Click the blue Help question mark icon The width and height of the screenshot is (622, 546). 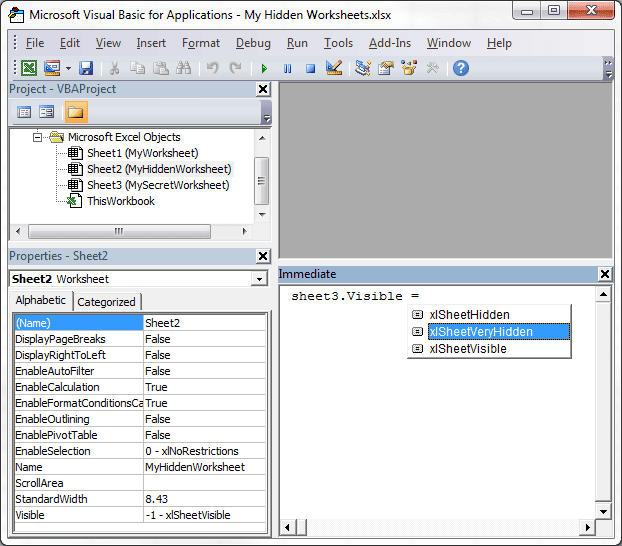click(461, 68)
